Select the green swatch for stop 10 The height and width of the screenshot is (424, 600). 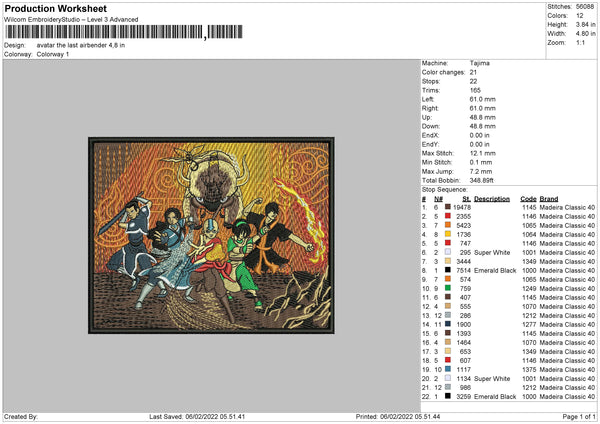click(448, 288)
